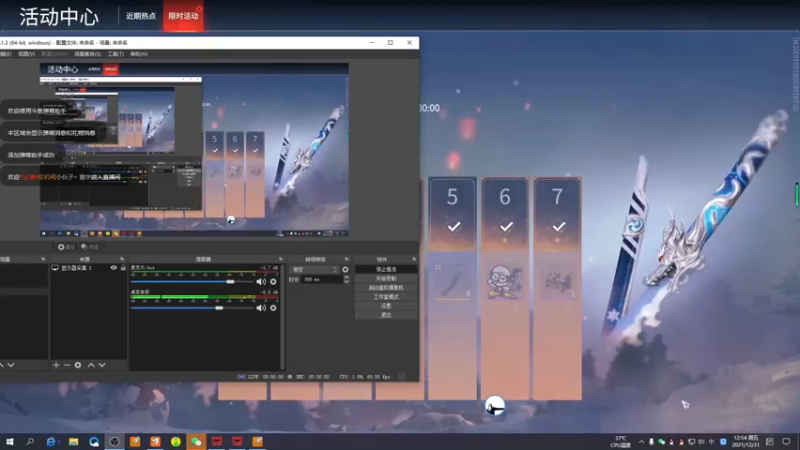This screenshot has height=450, width=800.
Task: Pop out the Audio Mixer dock panel
Action: (x=281, y=259)
